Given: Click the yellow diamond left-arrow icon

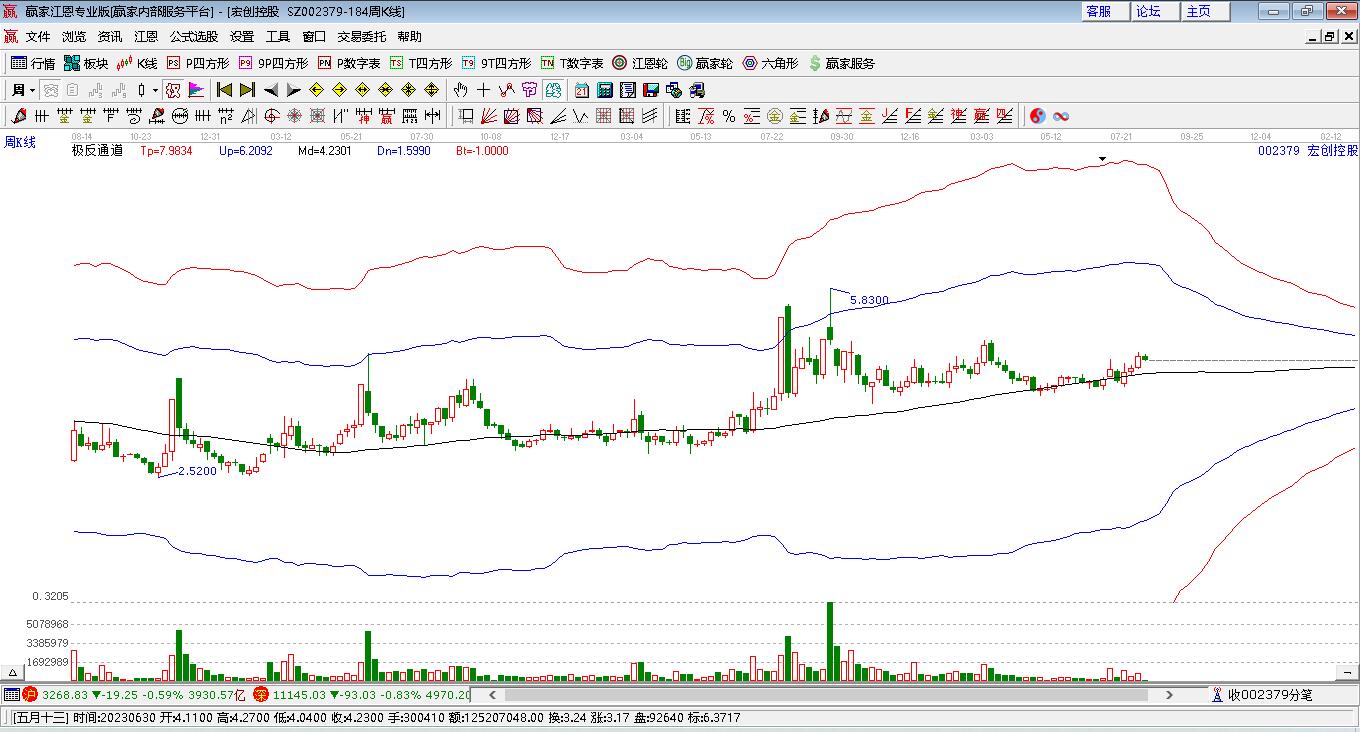Looking at the screenshot, I should pos(317,90).
